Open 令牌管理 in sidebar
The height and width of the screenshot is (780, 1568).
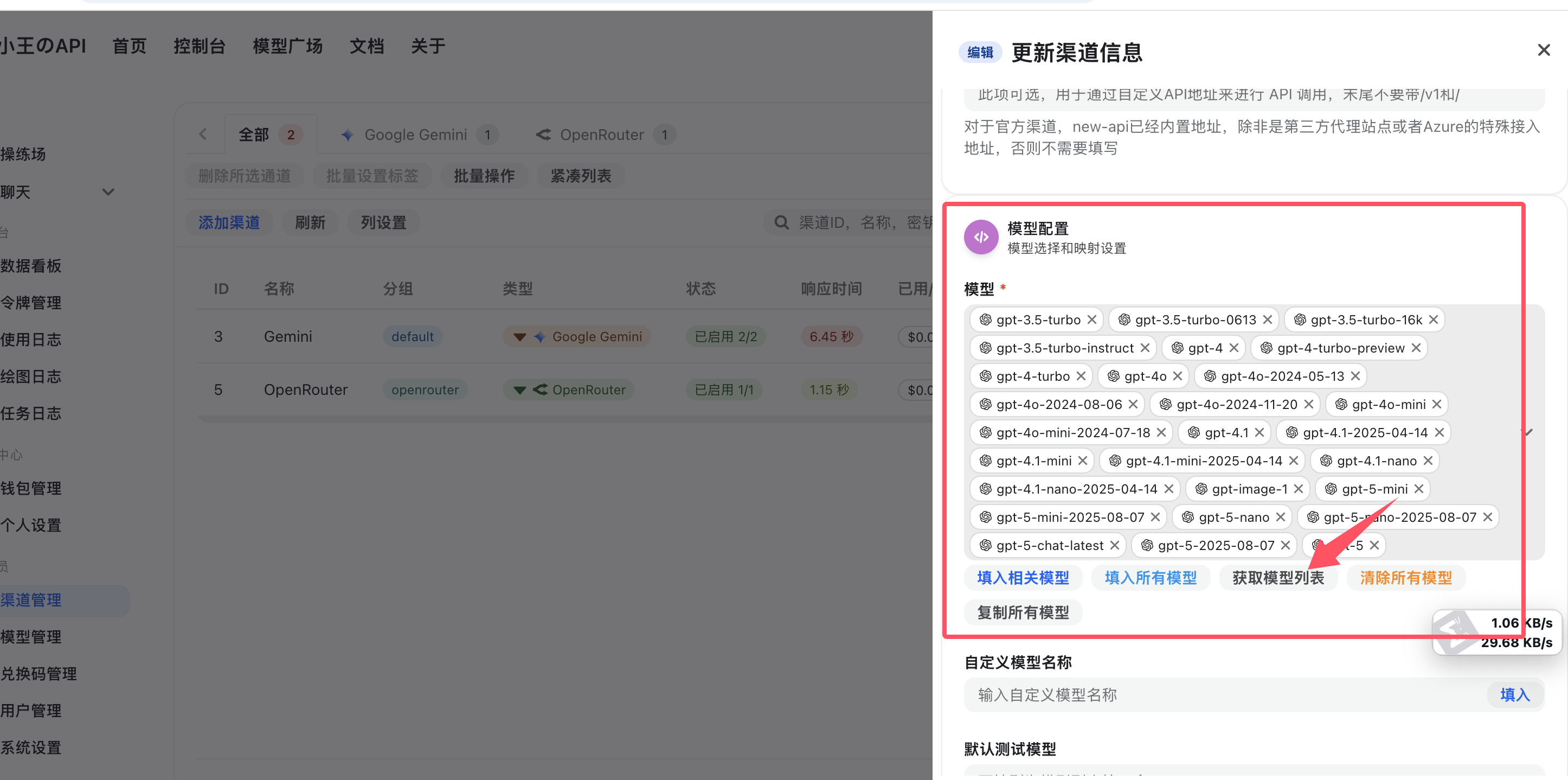coord(31,303)
